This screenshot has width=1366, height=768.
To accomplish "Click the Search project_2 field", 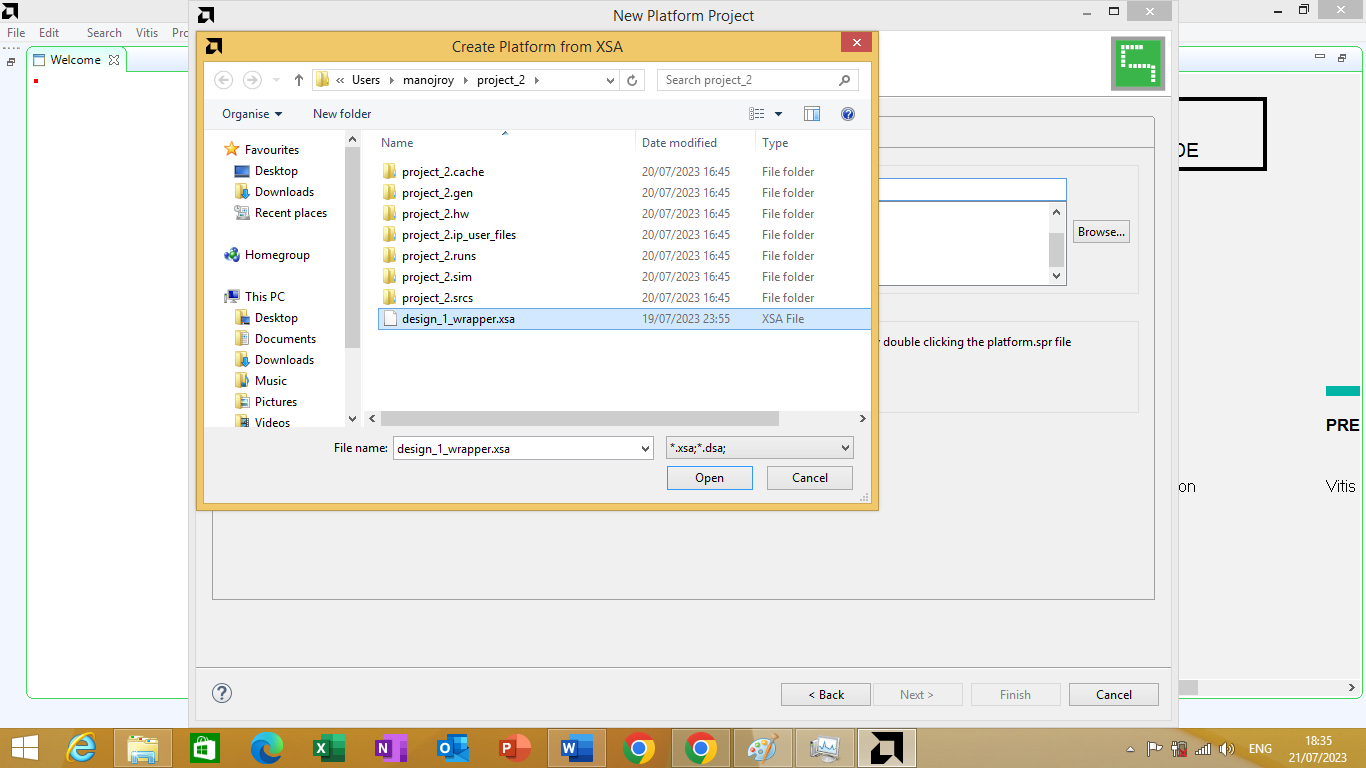I will [745, 80].
